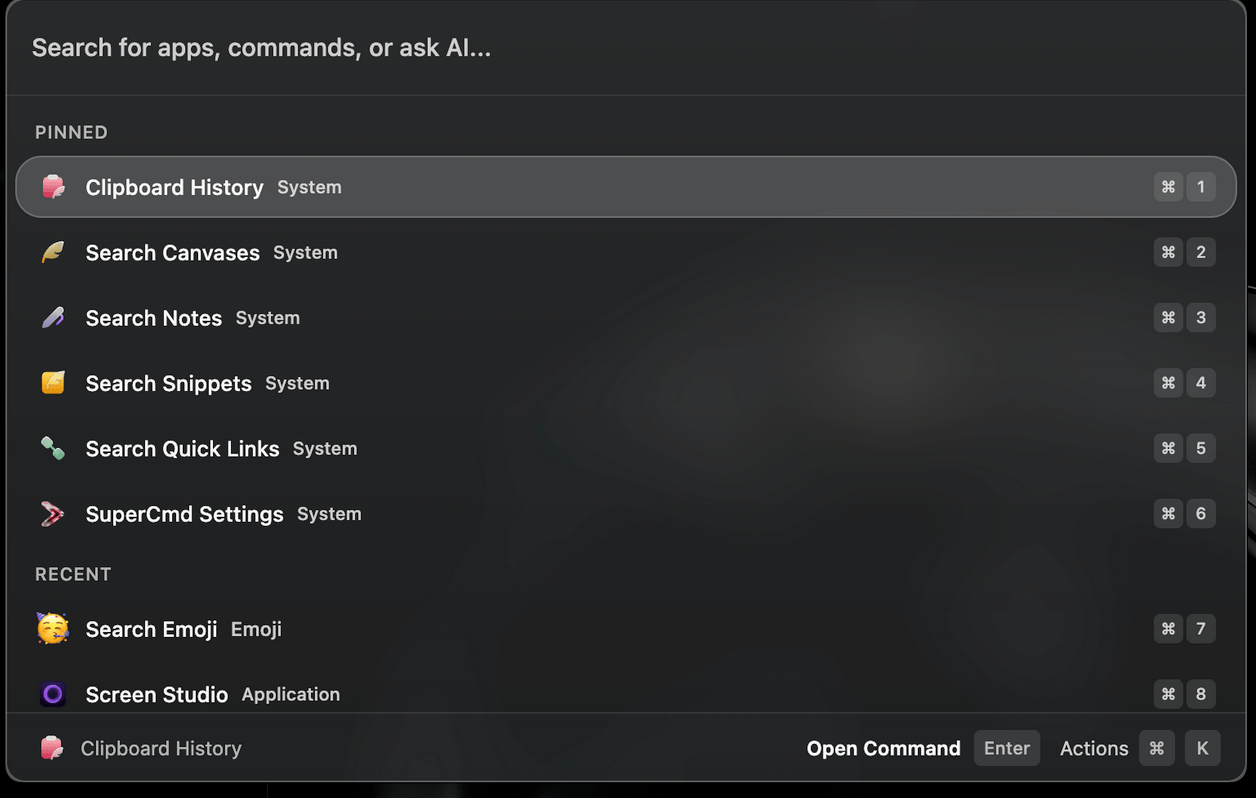The width and height of the screenshot is (1256, 798).
Task: Open the Search Quick Links command
Action: tap(626, 448)
